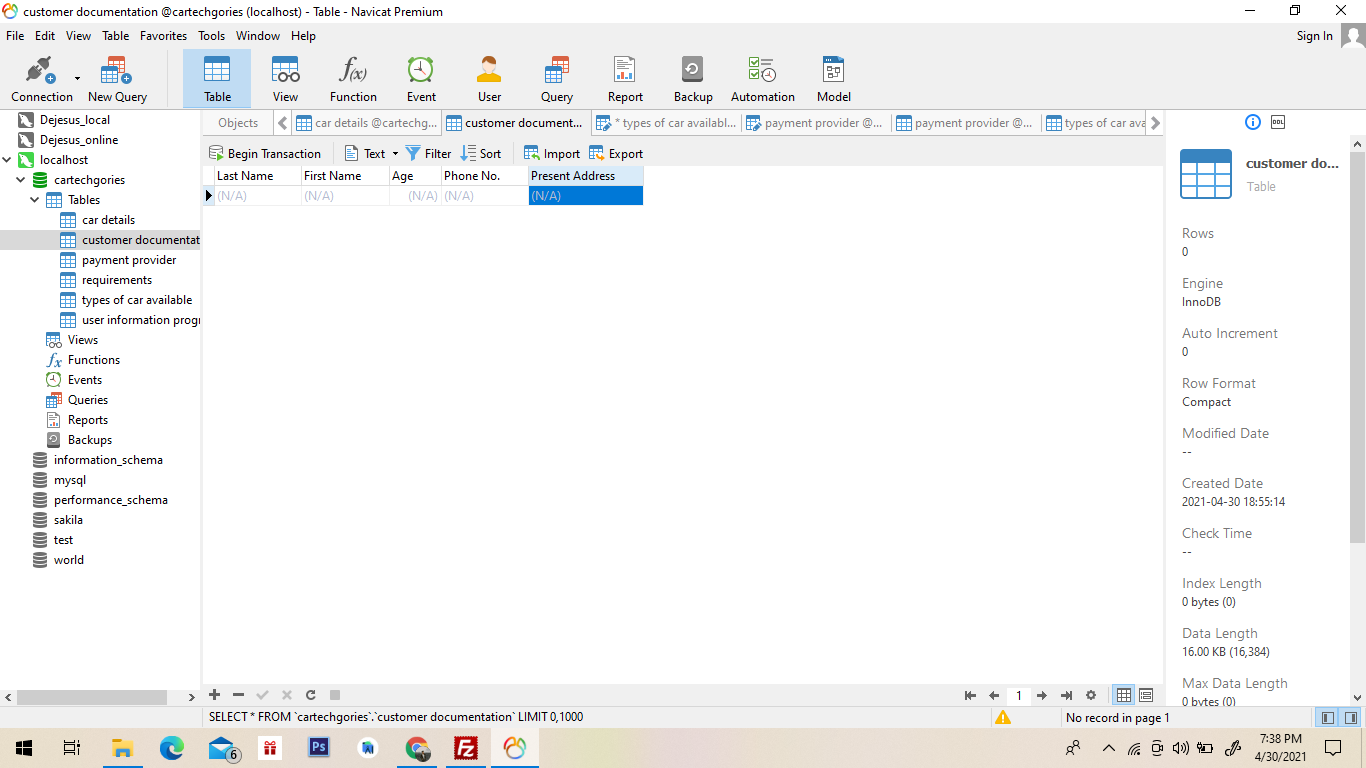Image resolution: width=1366 pixels, height=768 pixels.
Task: Open the Text display dropdown
Action: click(x=372, y=154)
